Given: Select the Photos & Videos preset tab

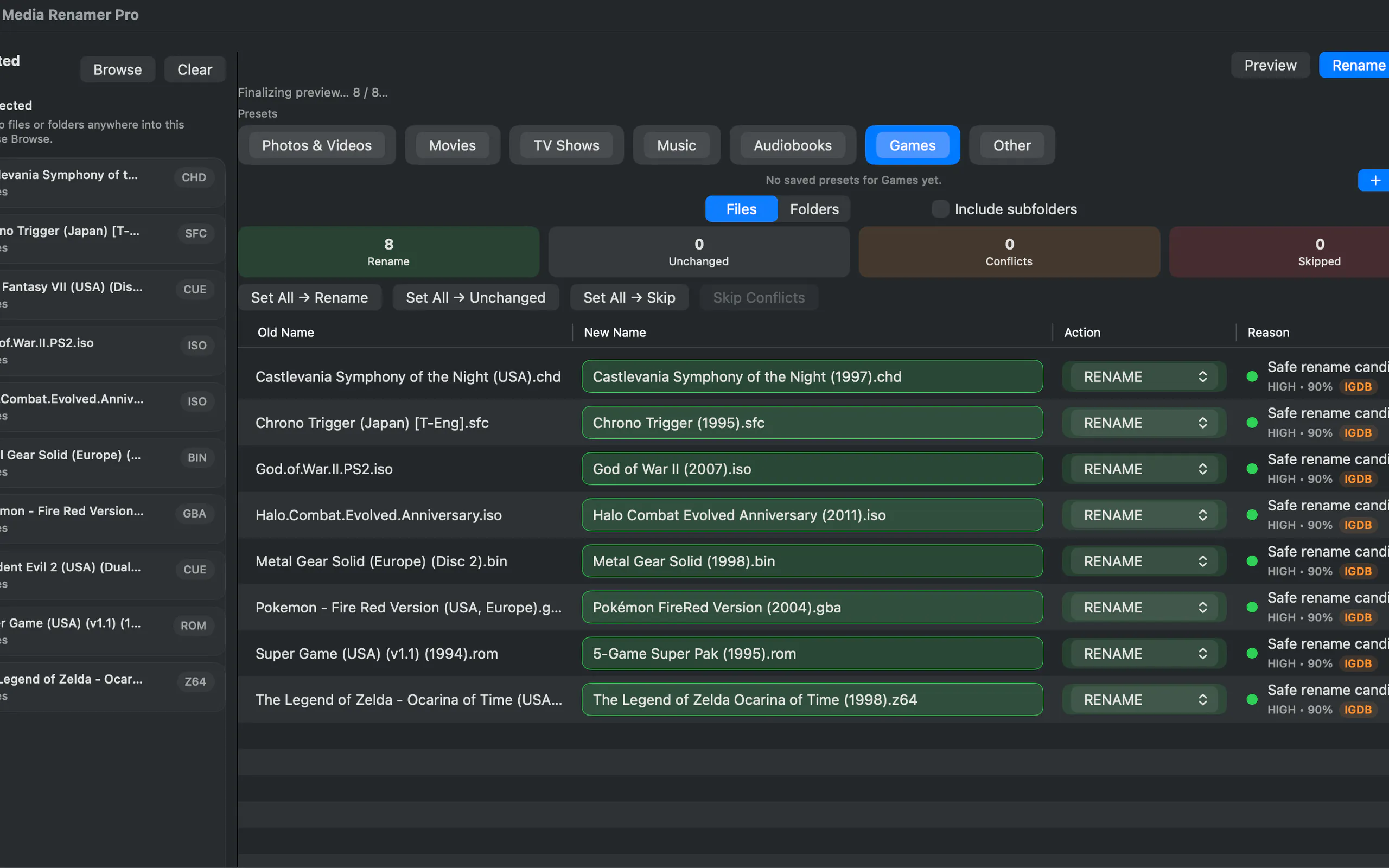Looking at the screenshot, I should coord(317,145).
